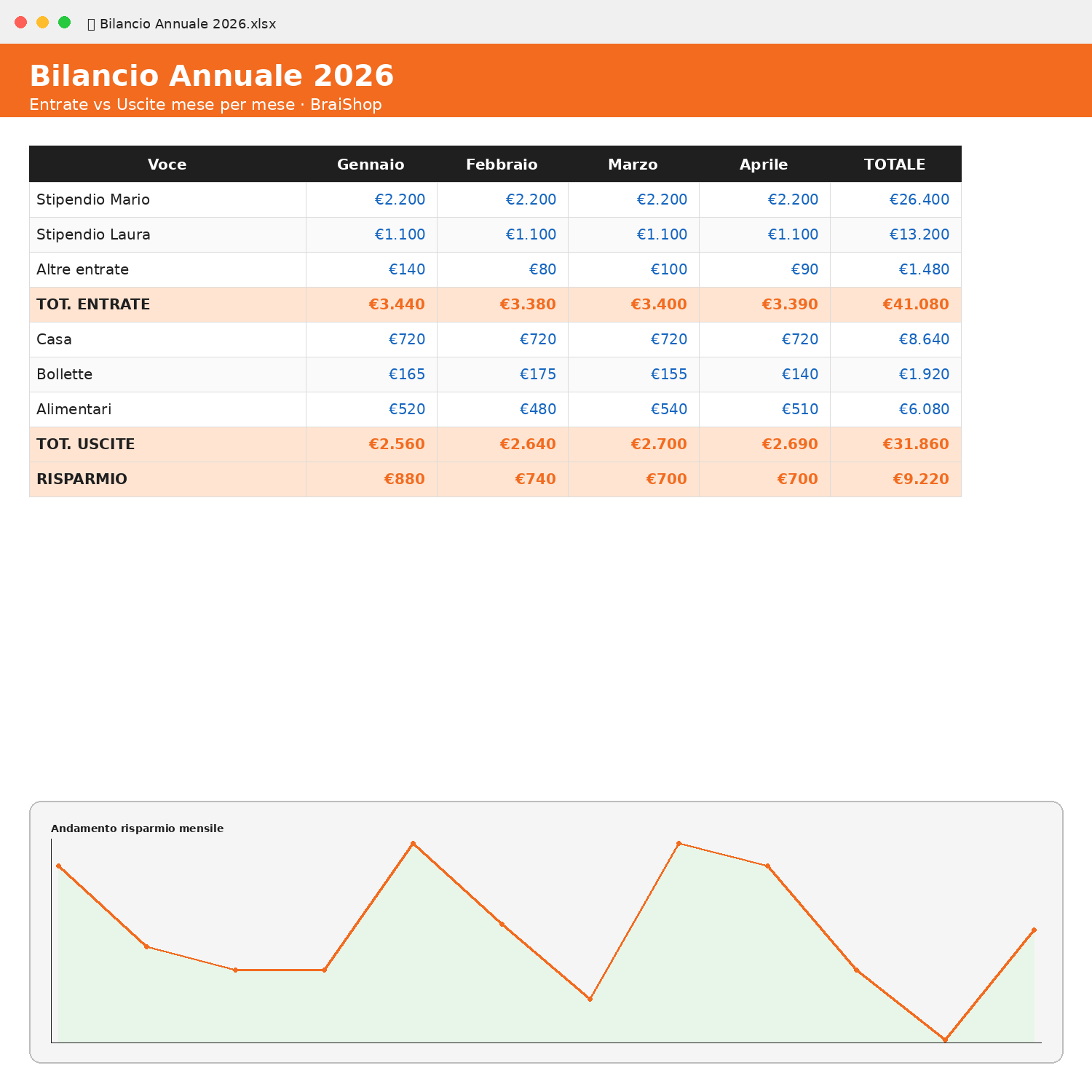Click the TOT. ENTRATE row label
The width and height of the screenshot is (1092, 1092).
pyautogui.click(x=93, y=304)
